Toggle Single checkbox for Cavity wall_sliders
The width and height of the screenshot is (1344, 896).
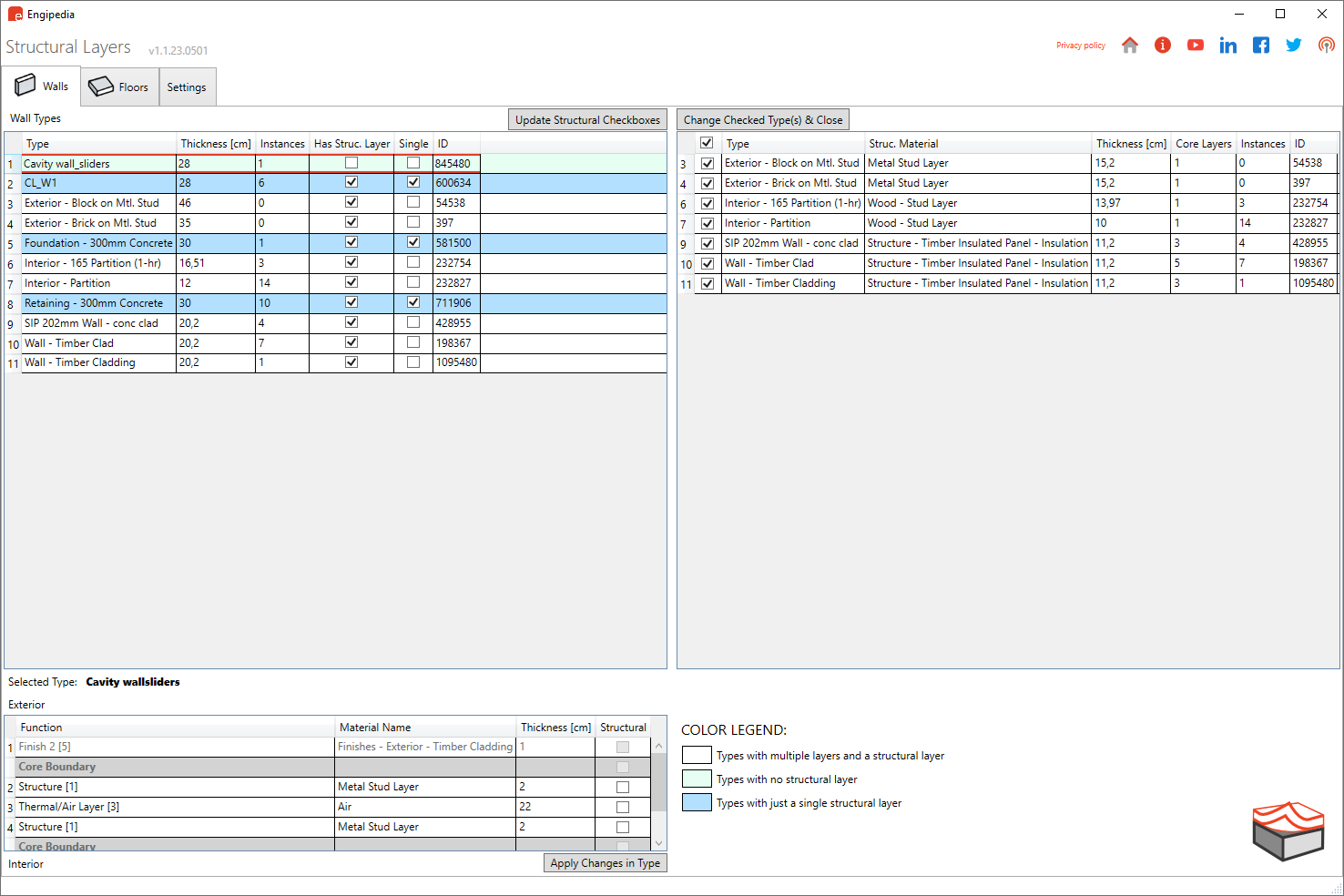(x=413, y=163)
